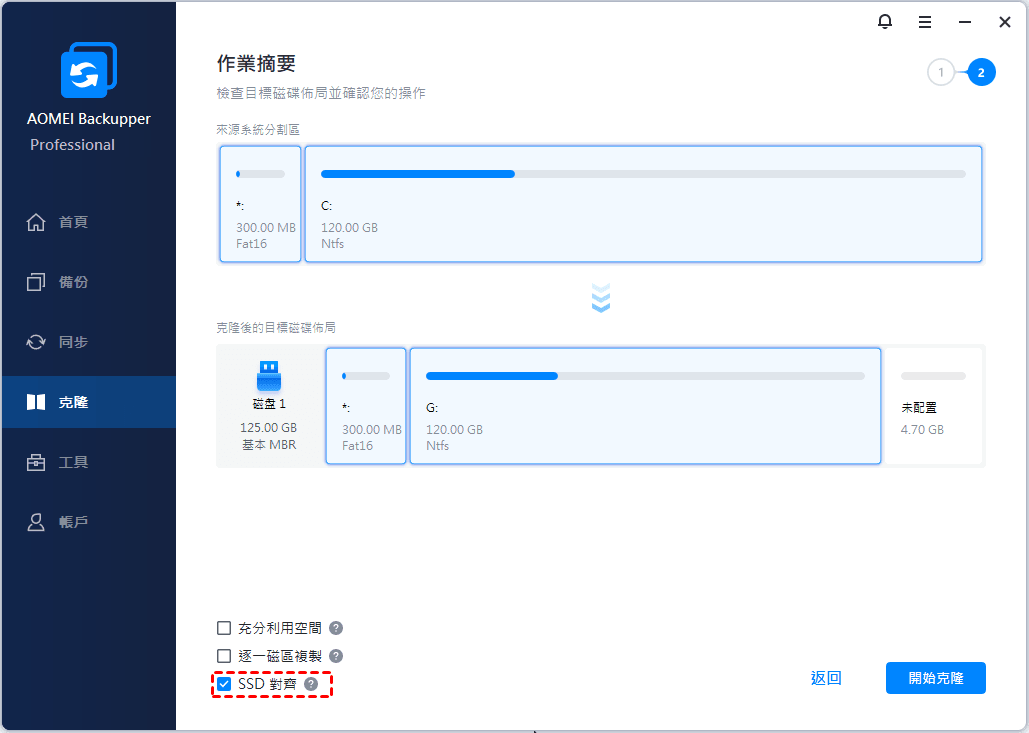
Task: Enable the 充分利用空間 checkbox
Action: (224, 628)
